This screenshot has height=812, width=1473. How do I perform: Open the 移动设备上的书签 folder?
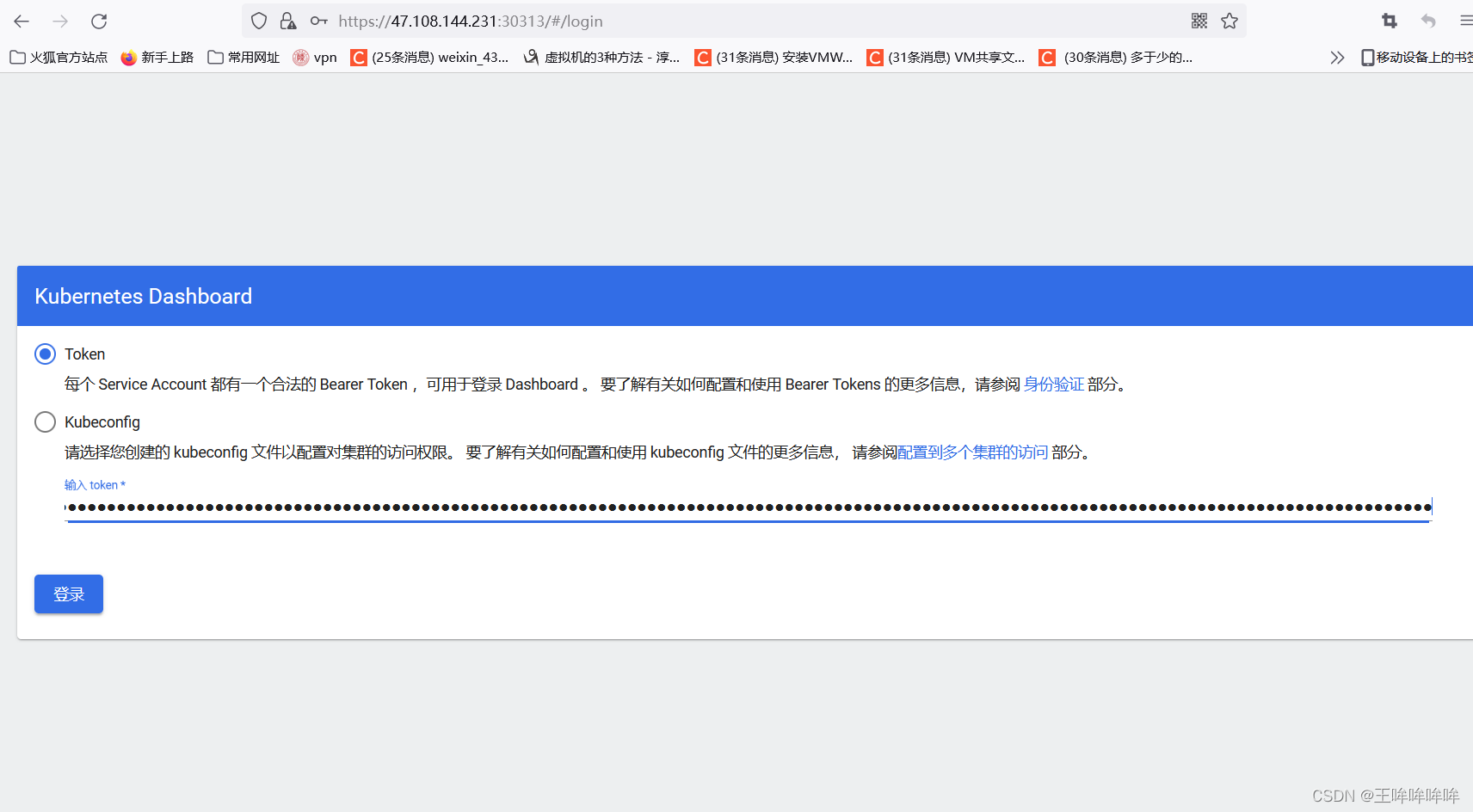point(1416,58)
